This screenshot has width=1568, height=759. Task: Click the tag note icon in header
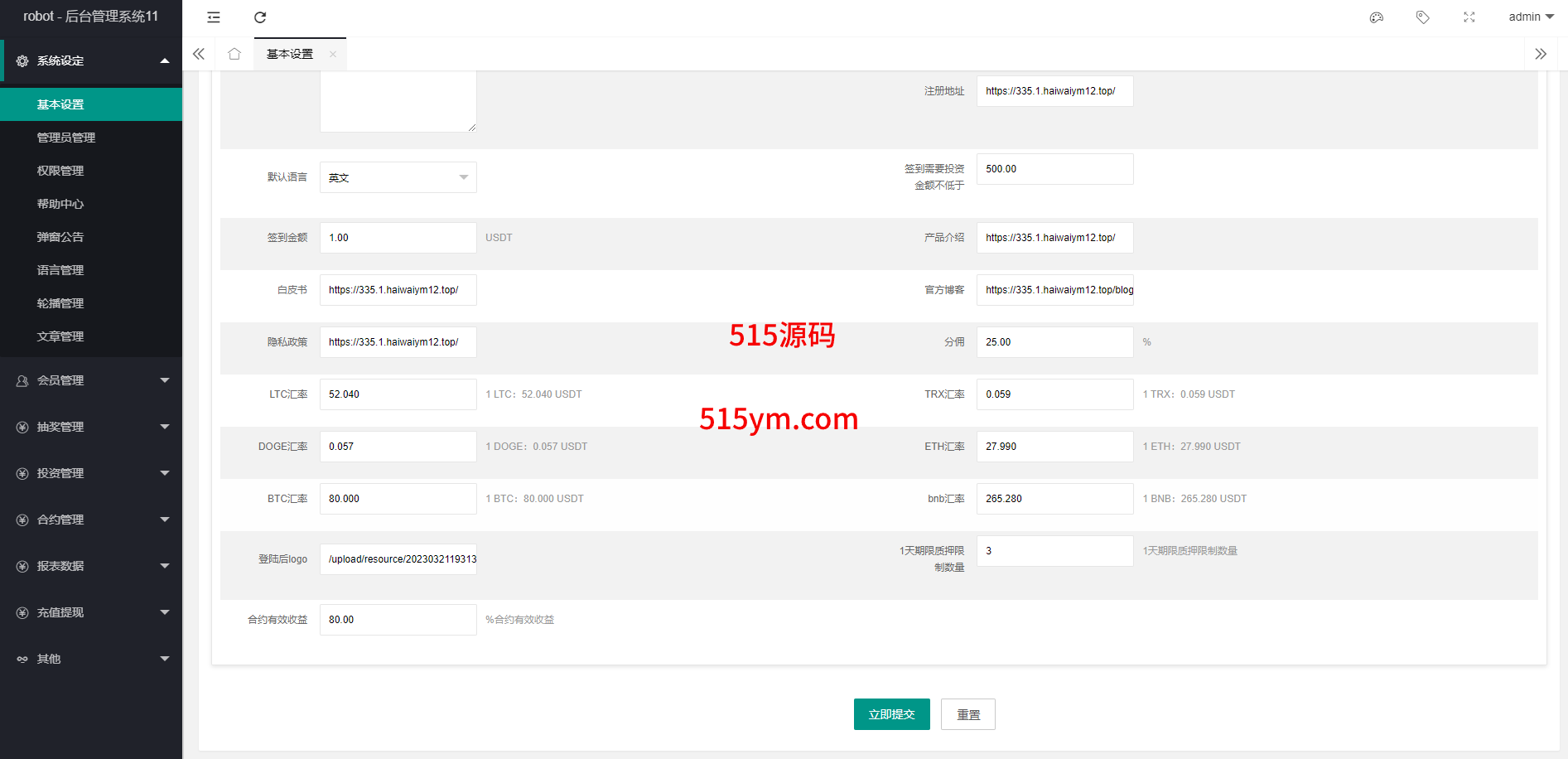[x=1423, y=17]
